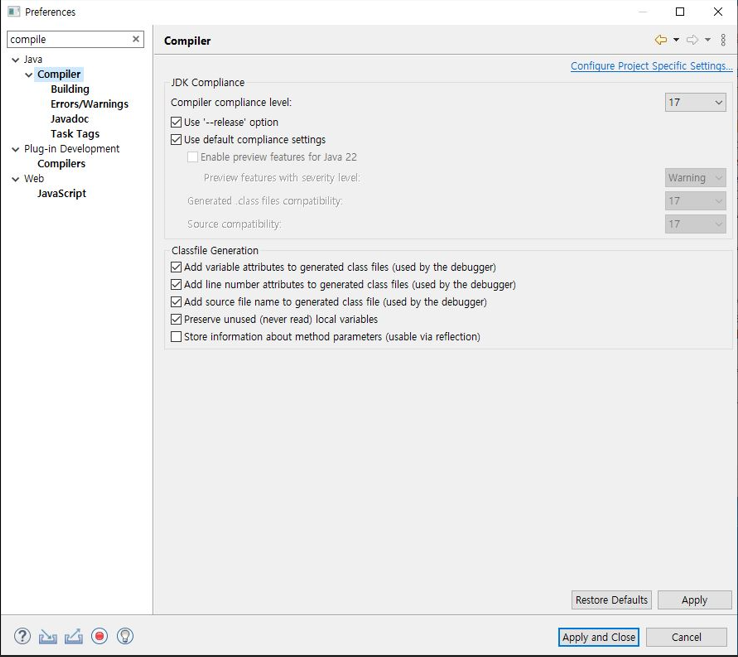
Task: Toggle Add variable attributes to class files
Action: coord(176,267)
